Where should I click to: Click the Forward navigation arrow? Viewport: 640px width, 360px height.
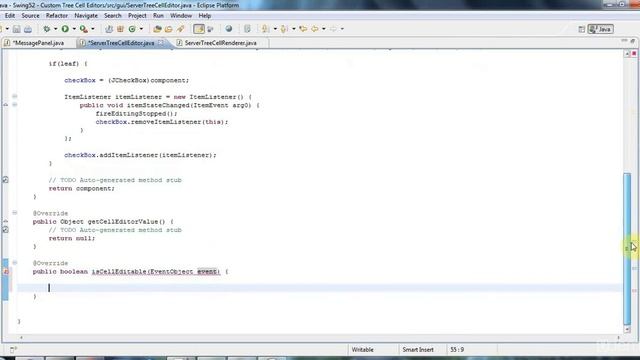[x=333, y=29]
